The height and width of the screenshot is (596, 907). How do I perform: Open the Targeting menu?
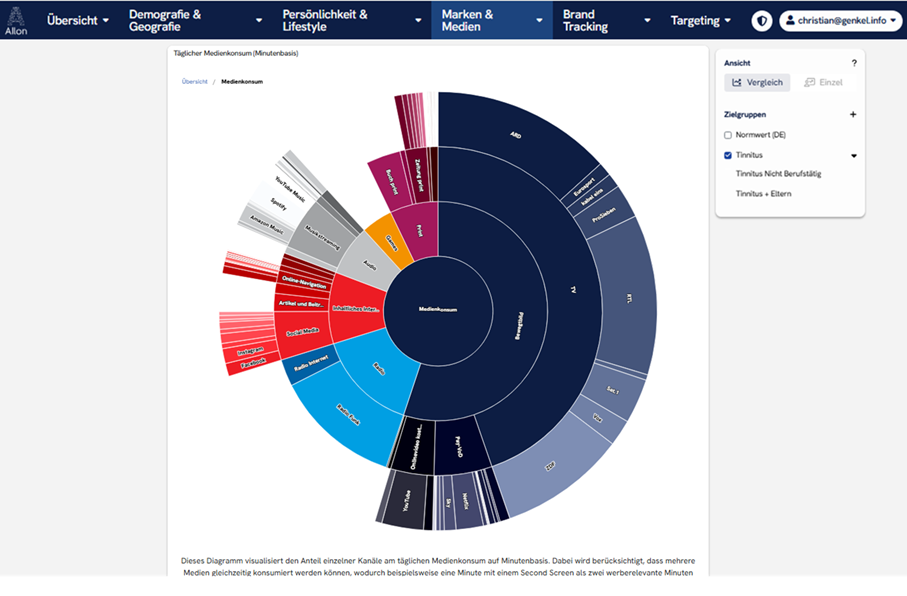pyautogui.click(x=700, y=21)
